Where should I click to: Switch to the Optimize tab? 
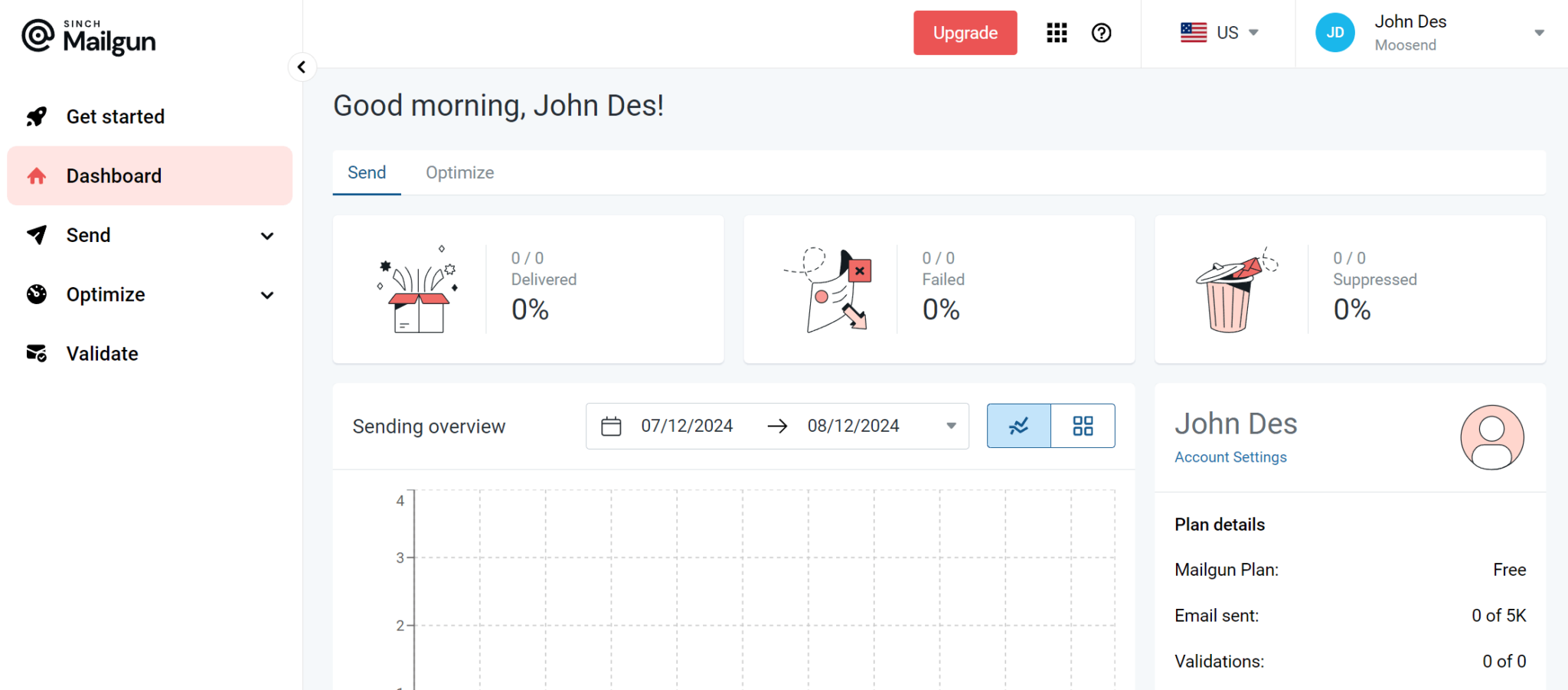coord(459,173)
